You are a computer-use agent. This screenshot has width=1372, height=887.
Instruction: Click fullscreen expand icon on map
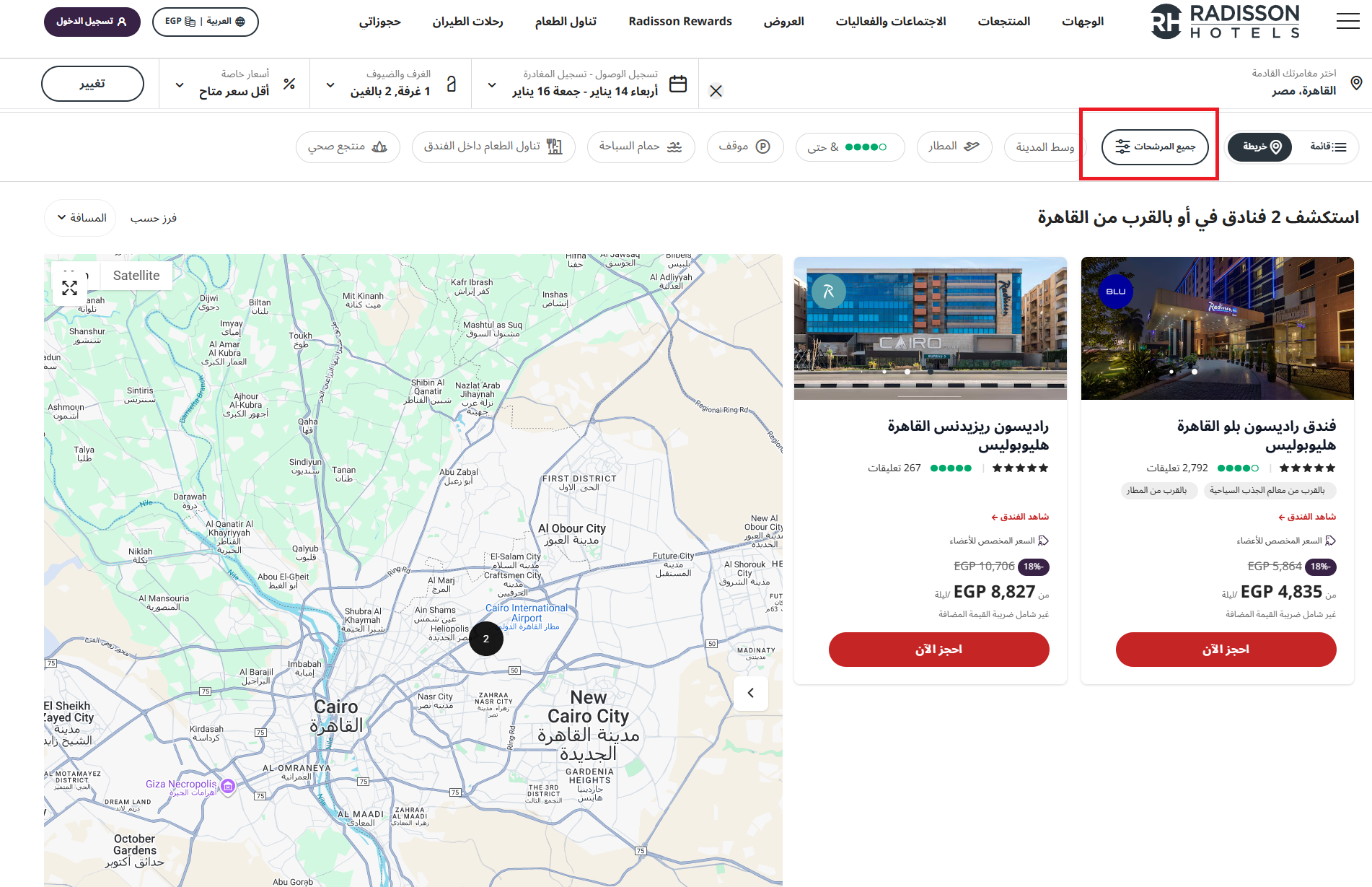(69, 288)
